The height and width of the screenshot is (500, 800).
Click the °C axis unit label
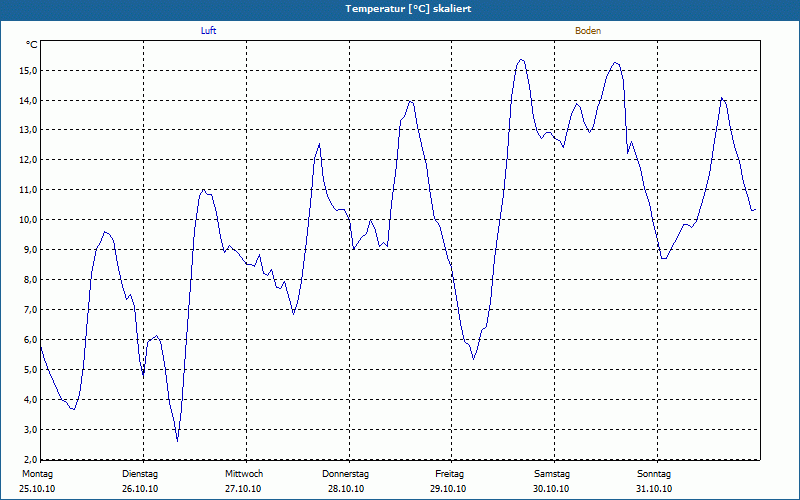[x=32, y=45]
